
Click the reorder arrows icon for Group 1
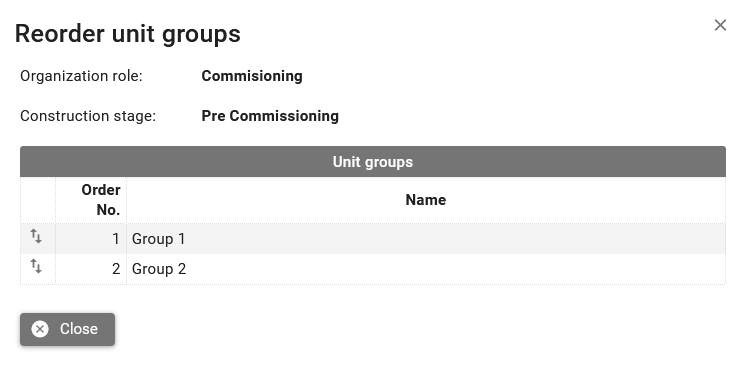click(36, 236)
